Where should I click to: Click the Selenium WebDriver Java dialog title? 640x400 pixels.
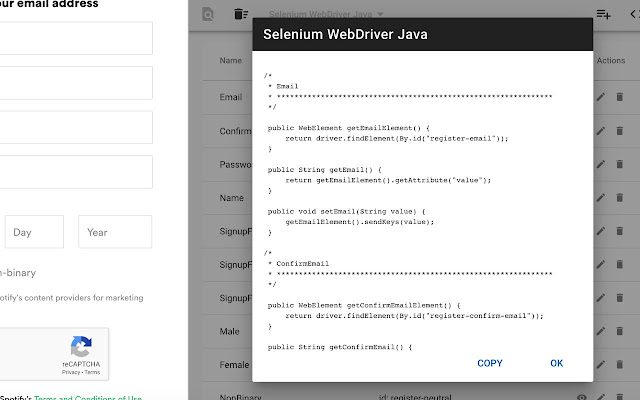[x=345, y=34]
